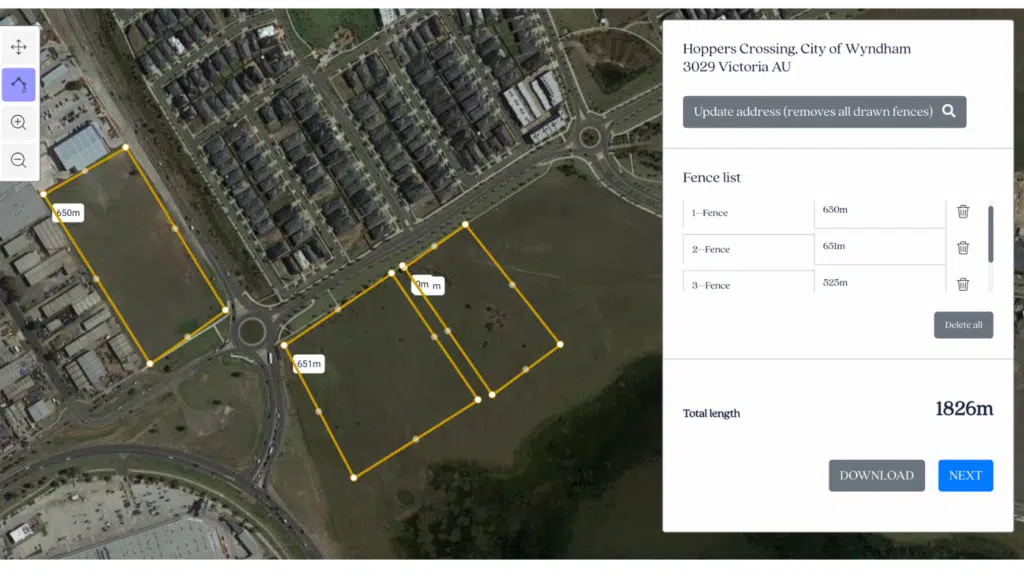Viewport: 1024px width, 576px height.
Task: Click the search magnifier on Update address
Action: [948, 111]
